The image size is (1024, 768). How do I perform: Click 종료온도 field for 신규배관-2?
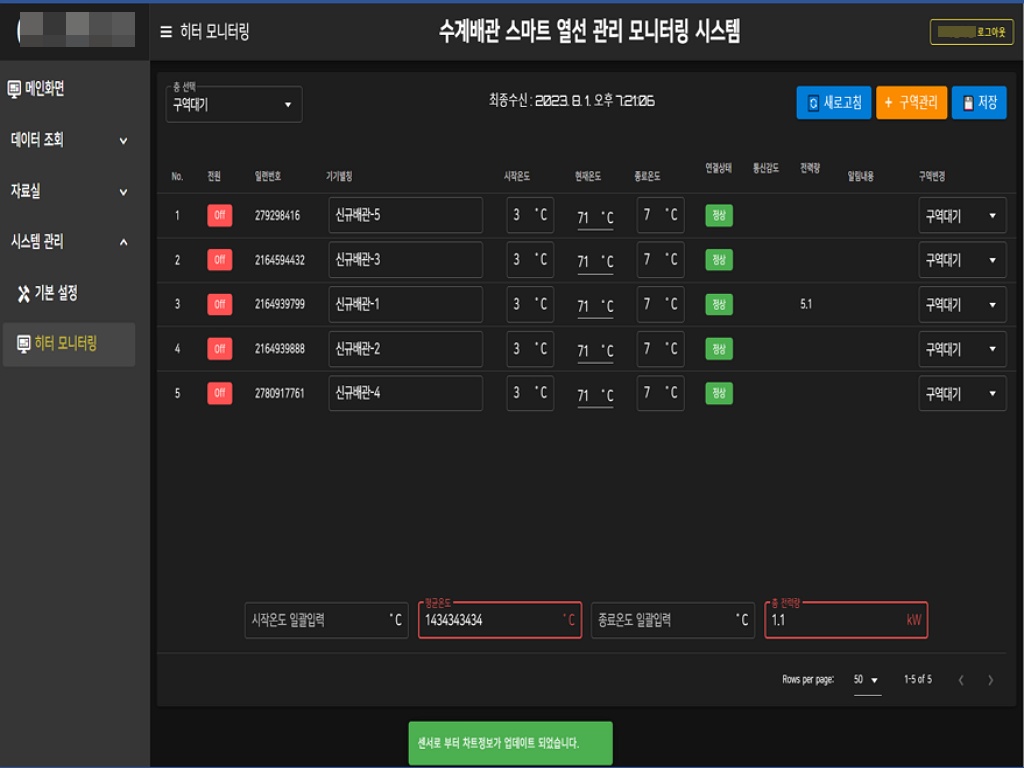(x=660, y=349)
